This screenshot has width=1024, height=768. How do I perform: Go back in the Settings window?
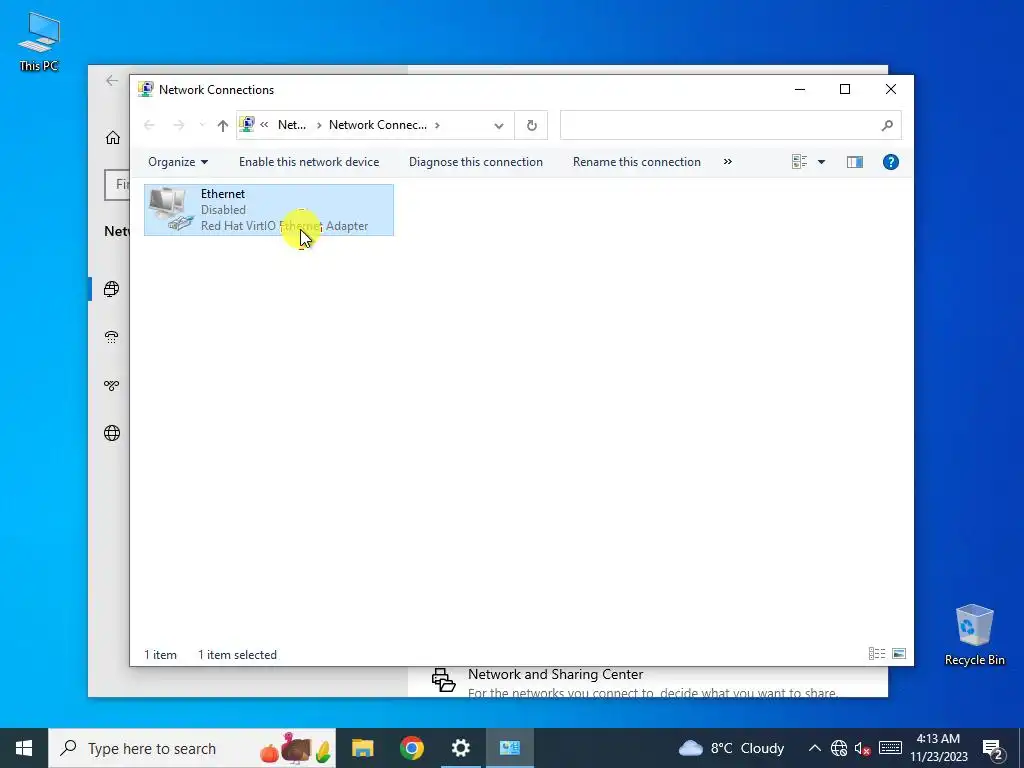point(112,80)
